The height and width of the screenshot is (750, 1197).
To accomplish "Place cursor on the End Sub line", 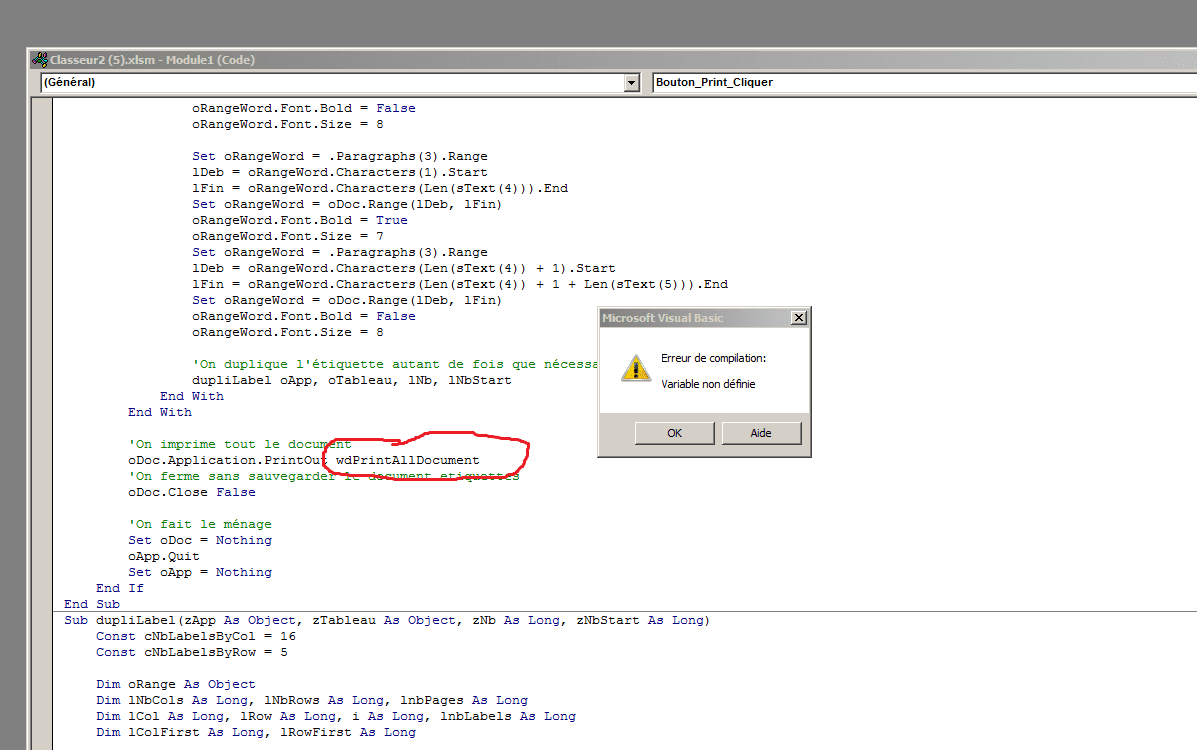I will point(92,604).
